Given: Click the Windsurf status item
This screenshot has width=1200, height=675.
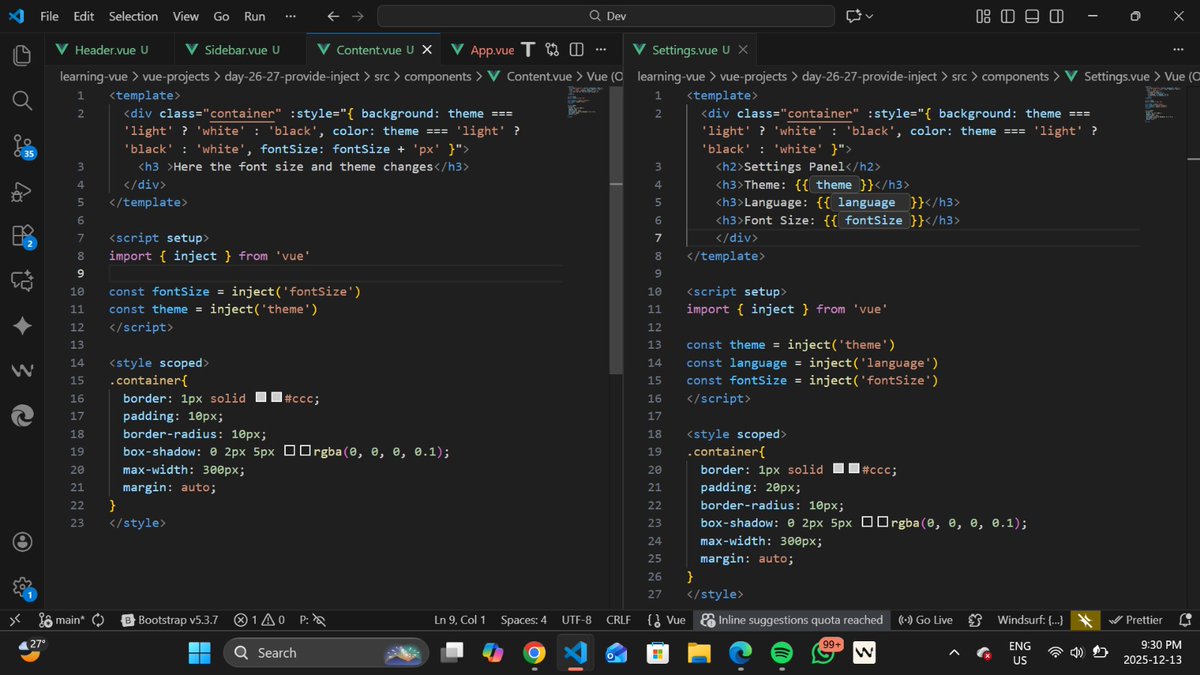Looking at the screenshot, I should pos(1030,620).
